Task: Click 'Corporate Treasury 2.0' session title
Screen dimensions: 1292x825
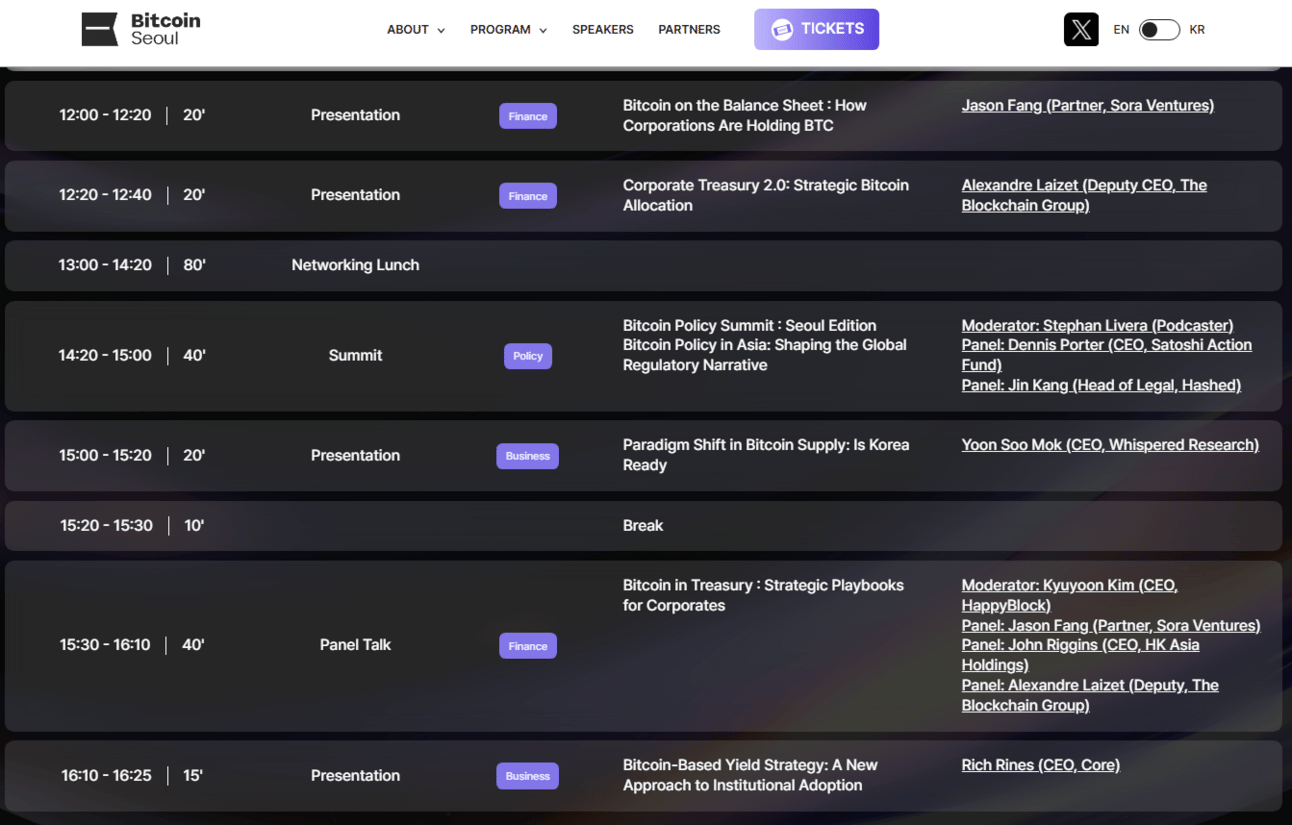Action: (766, 195)
